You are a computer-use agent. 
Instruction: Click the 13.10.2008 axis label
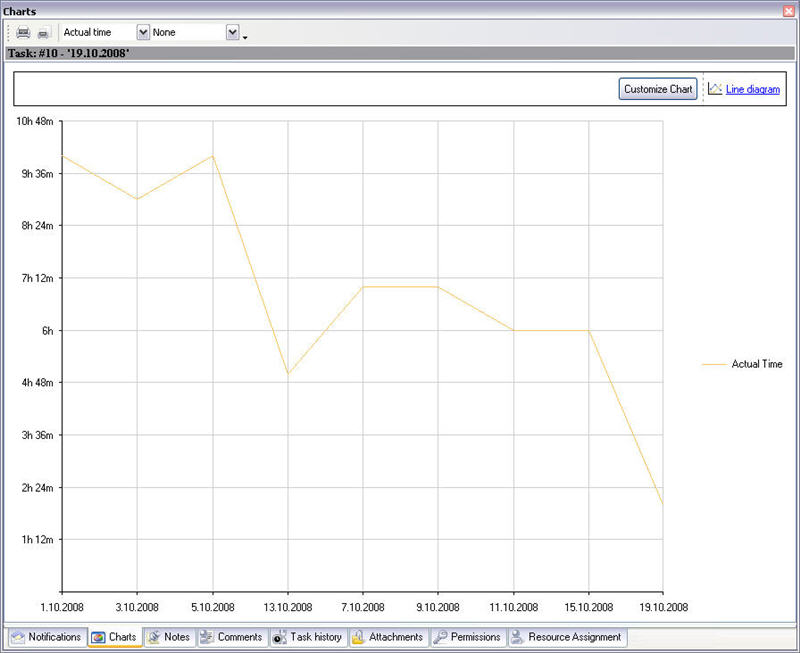click(288, 607)
